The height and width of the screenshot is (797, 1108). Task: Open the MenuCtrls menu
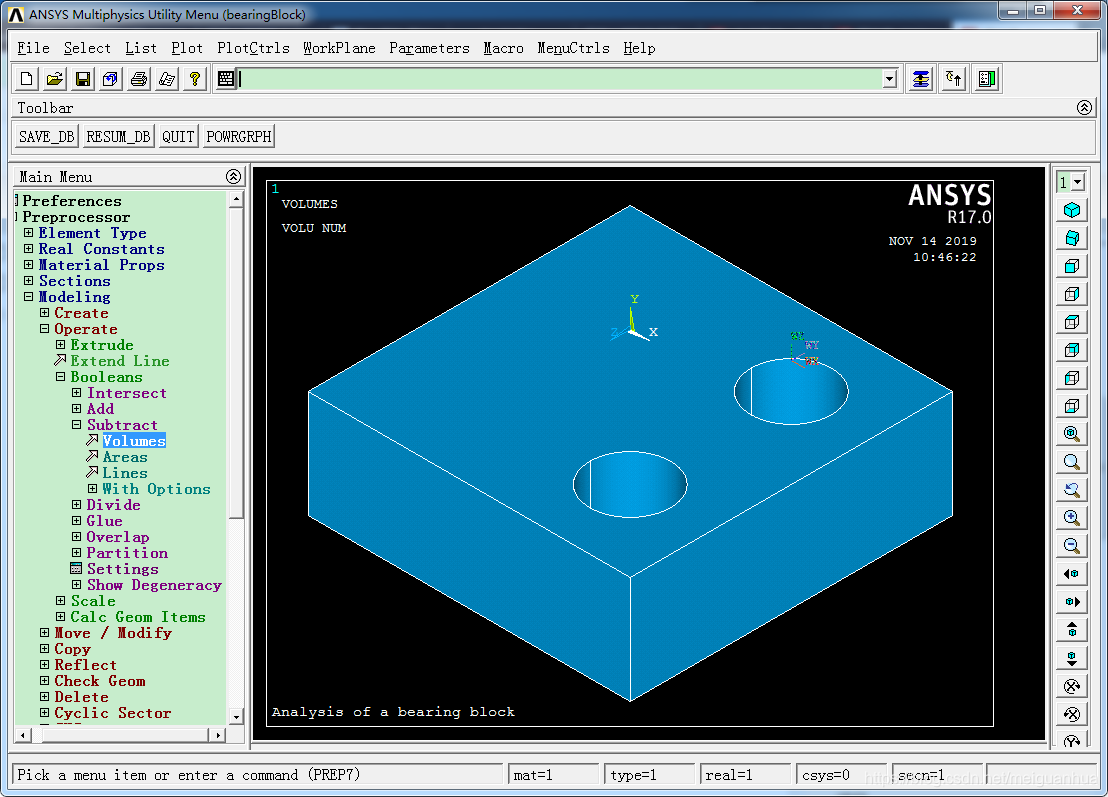573,48
